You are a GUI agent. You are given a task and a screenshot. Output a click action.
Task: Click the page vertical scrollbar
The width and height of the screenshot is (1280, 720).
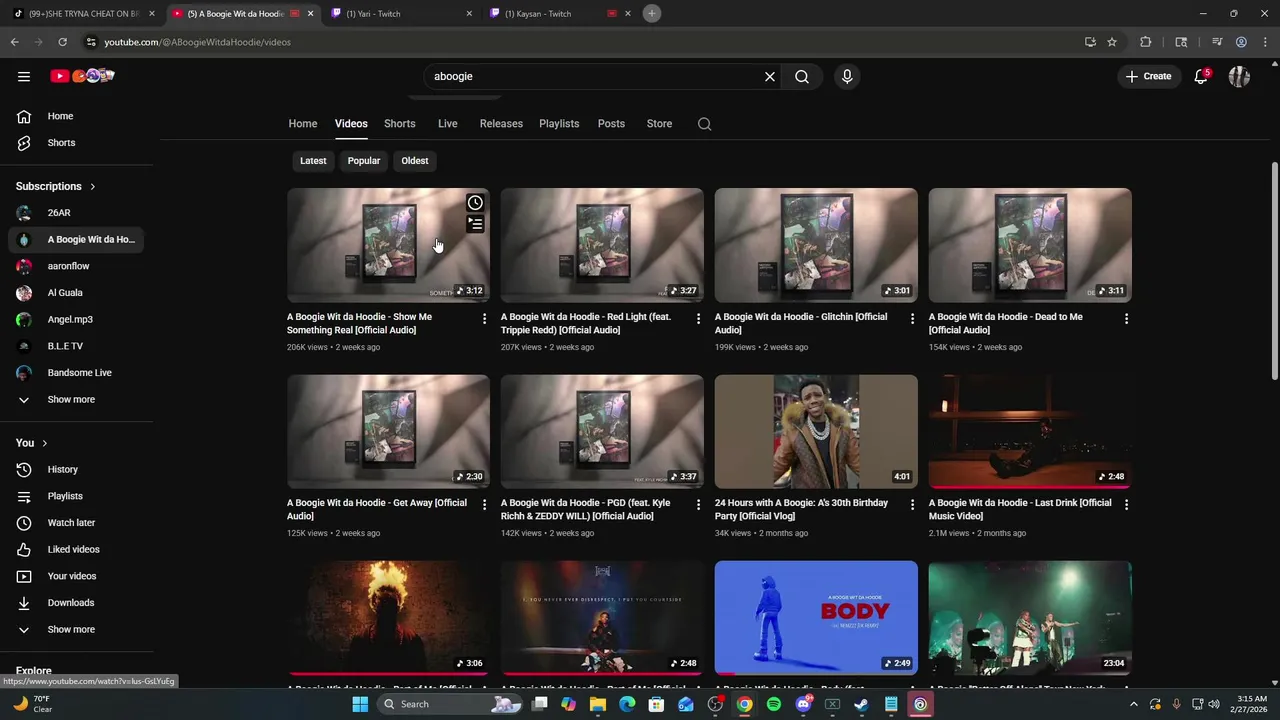tap(1274, 270)
